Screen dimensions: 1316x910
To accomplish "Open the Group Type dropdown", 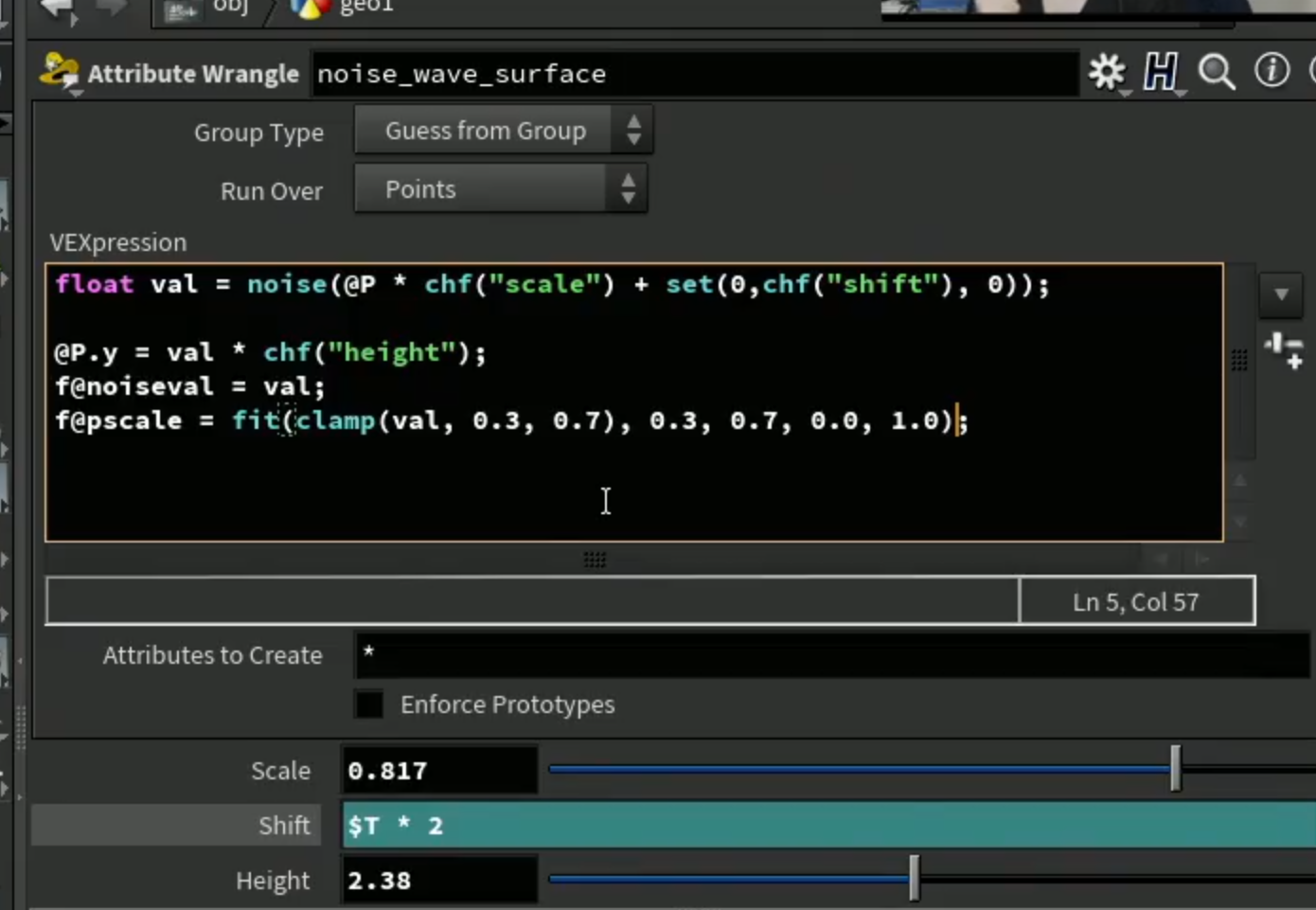I will coord(504,131).
